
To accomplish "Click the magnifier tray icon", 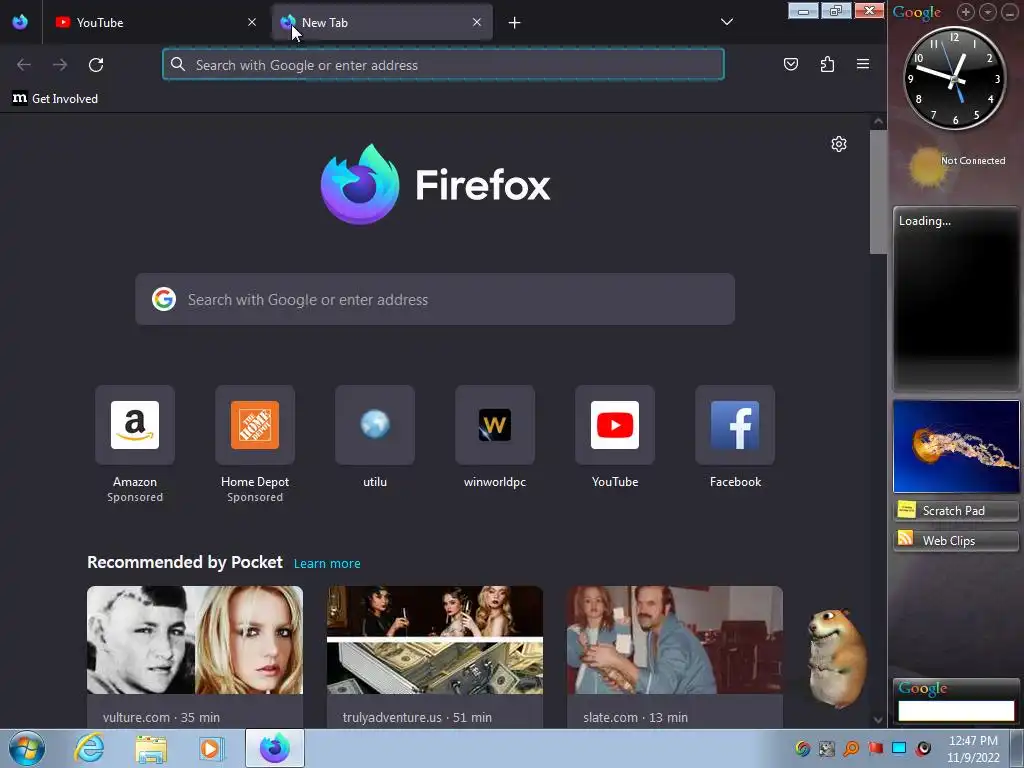I will coord(851,748).
